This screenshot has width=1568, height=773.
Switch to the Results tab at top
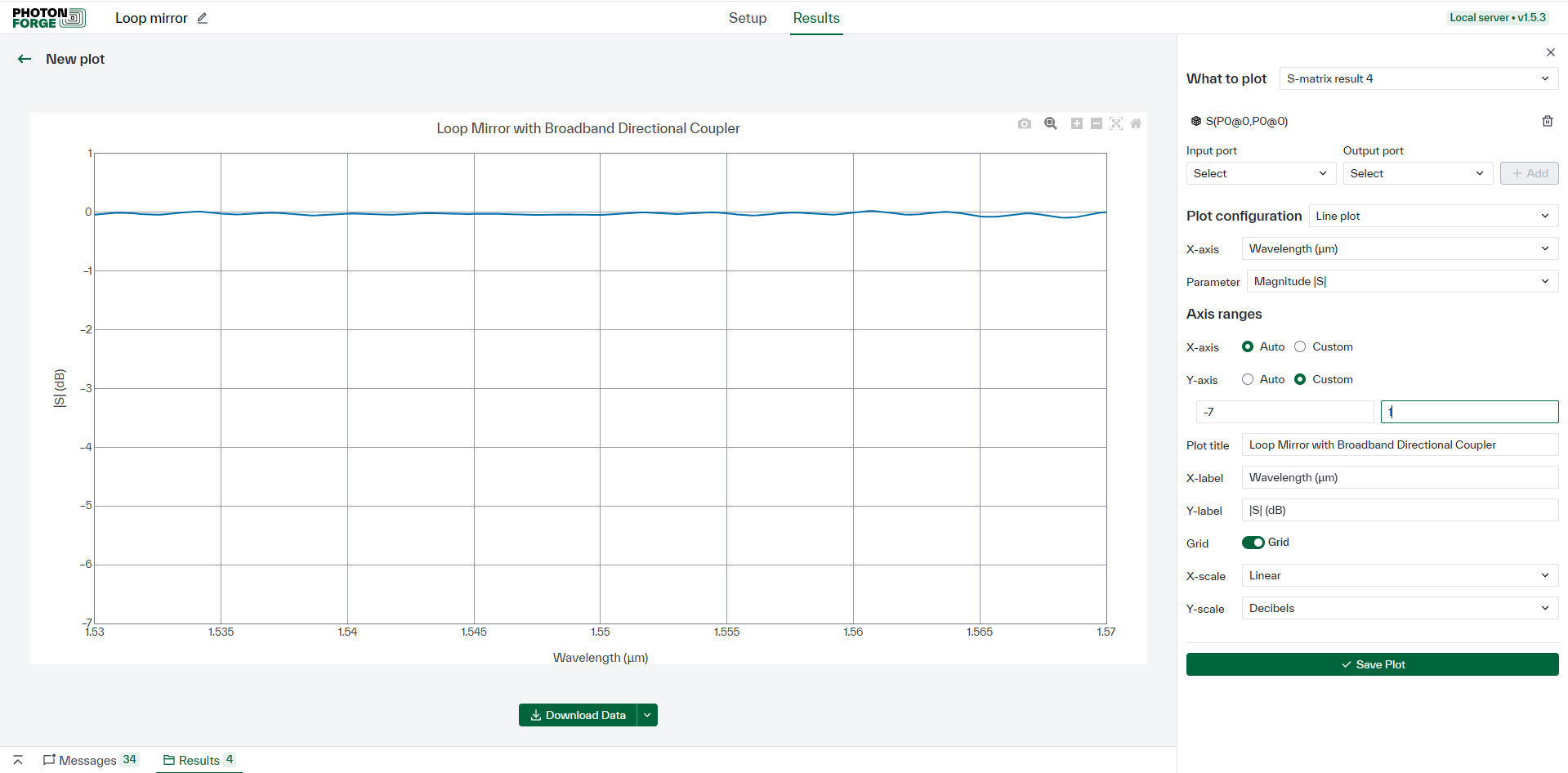click(816, 18)
